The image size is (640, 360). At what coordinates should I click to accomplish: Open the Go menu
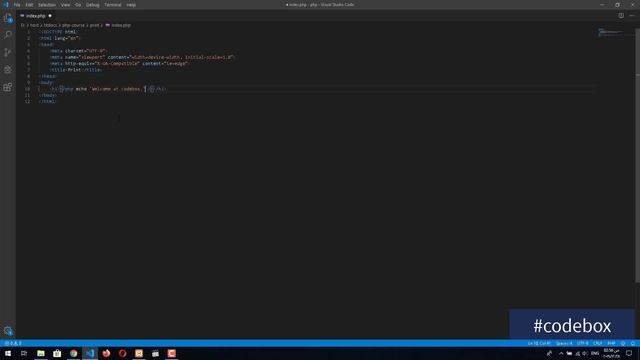click(x=78, y=5)
